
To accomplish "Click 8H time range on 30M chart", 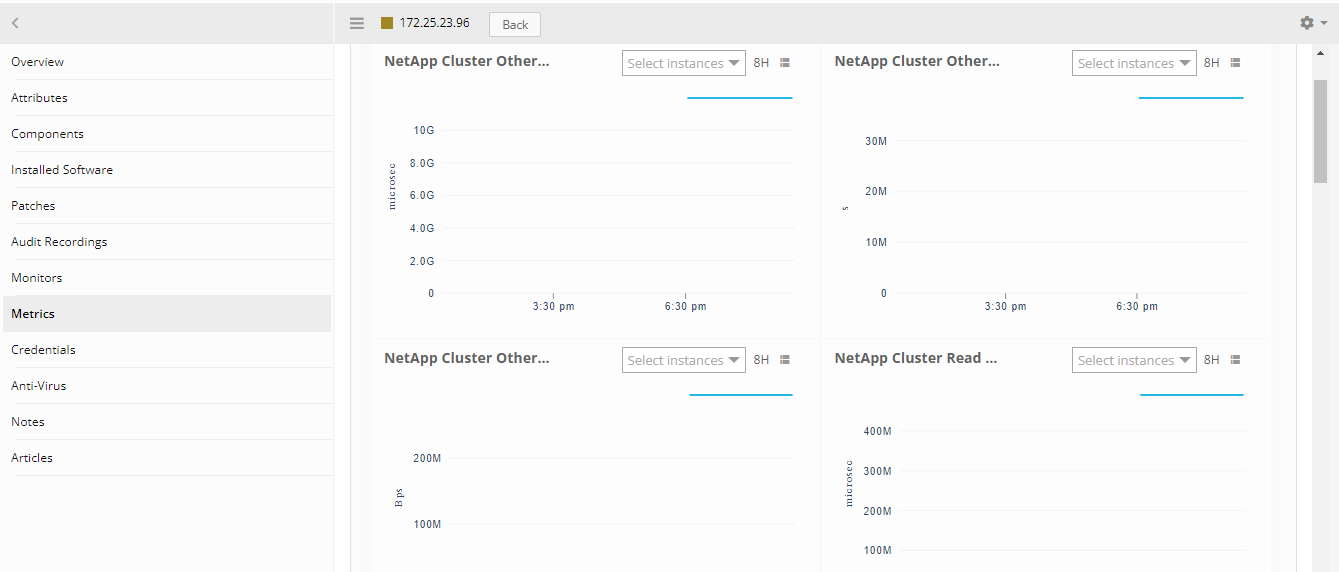I will click(x=1211, y=63).
